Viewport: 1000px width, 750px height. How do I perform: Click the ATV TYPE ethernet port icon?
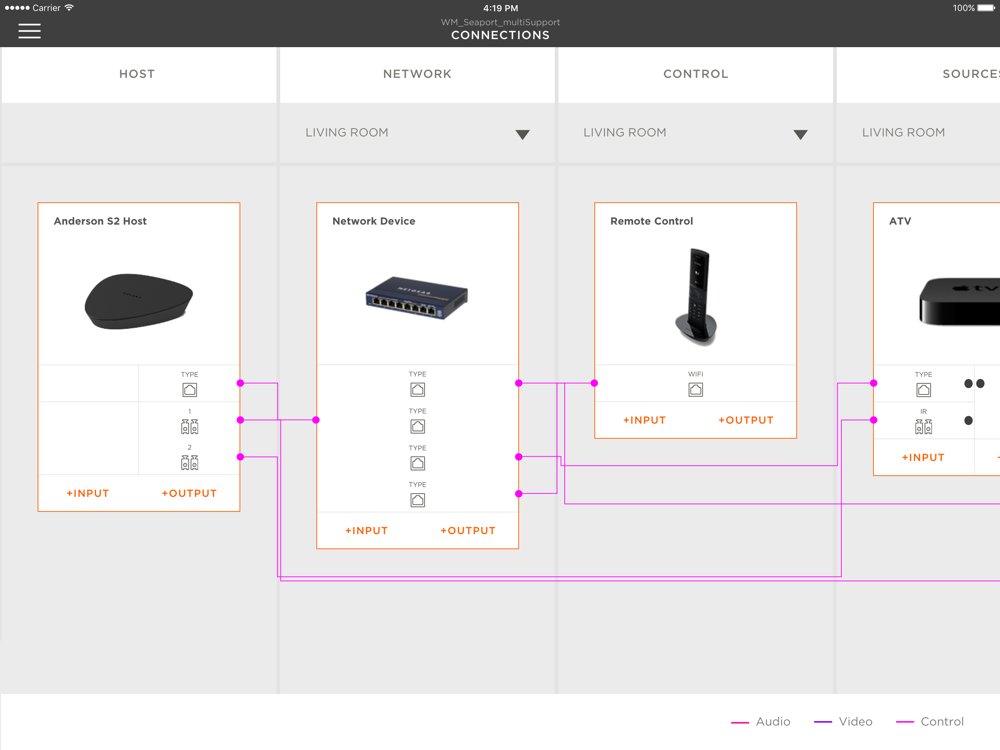[923, 390]
